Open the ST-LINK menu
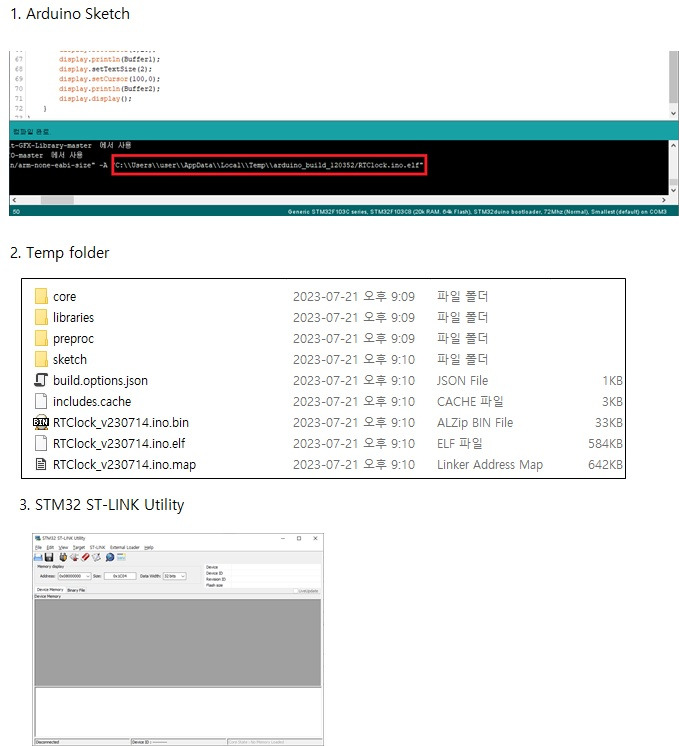Screen dimensions: 679x746 coord(98,547)
